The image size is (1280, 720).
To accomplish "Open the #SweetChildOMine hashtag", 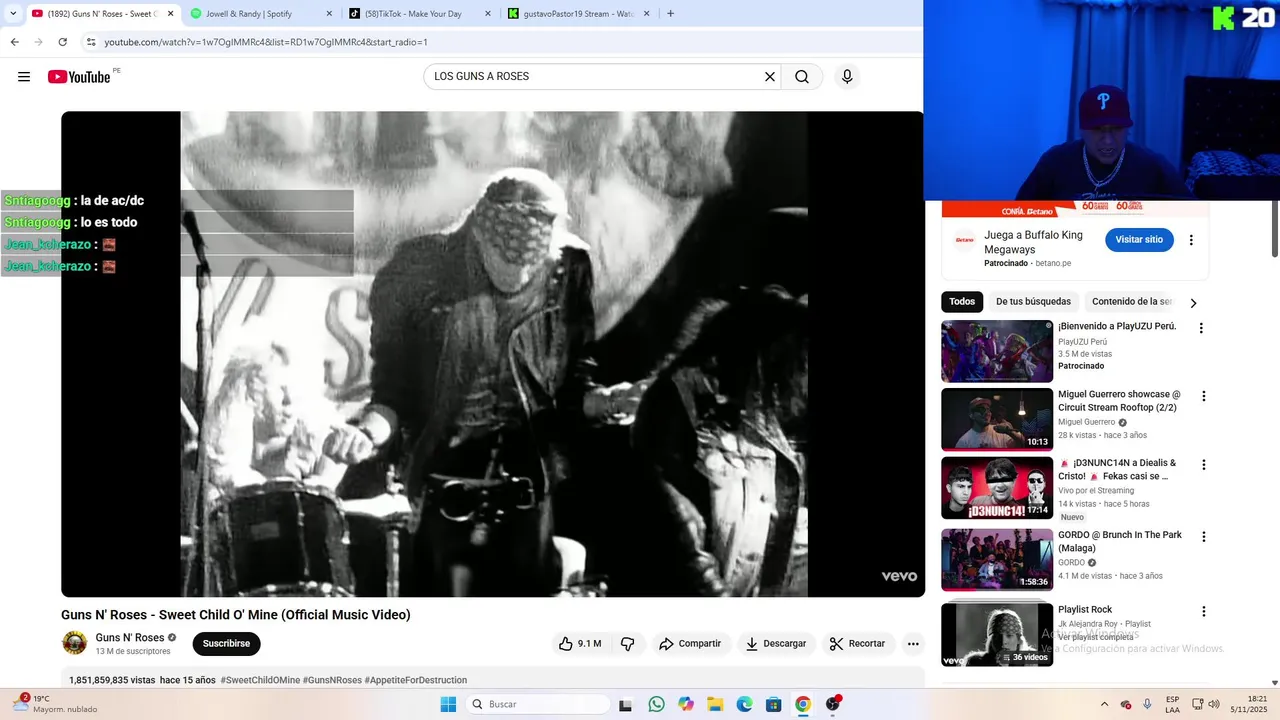I will point(260,680).
